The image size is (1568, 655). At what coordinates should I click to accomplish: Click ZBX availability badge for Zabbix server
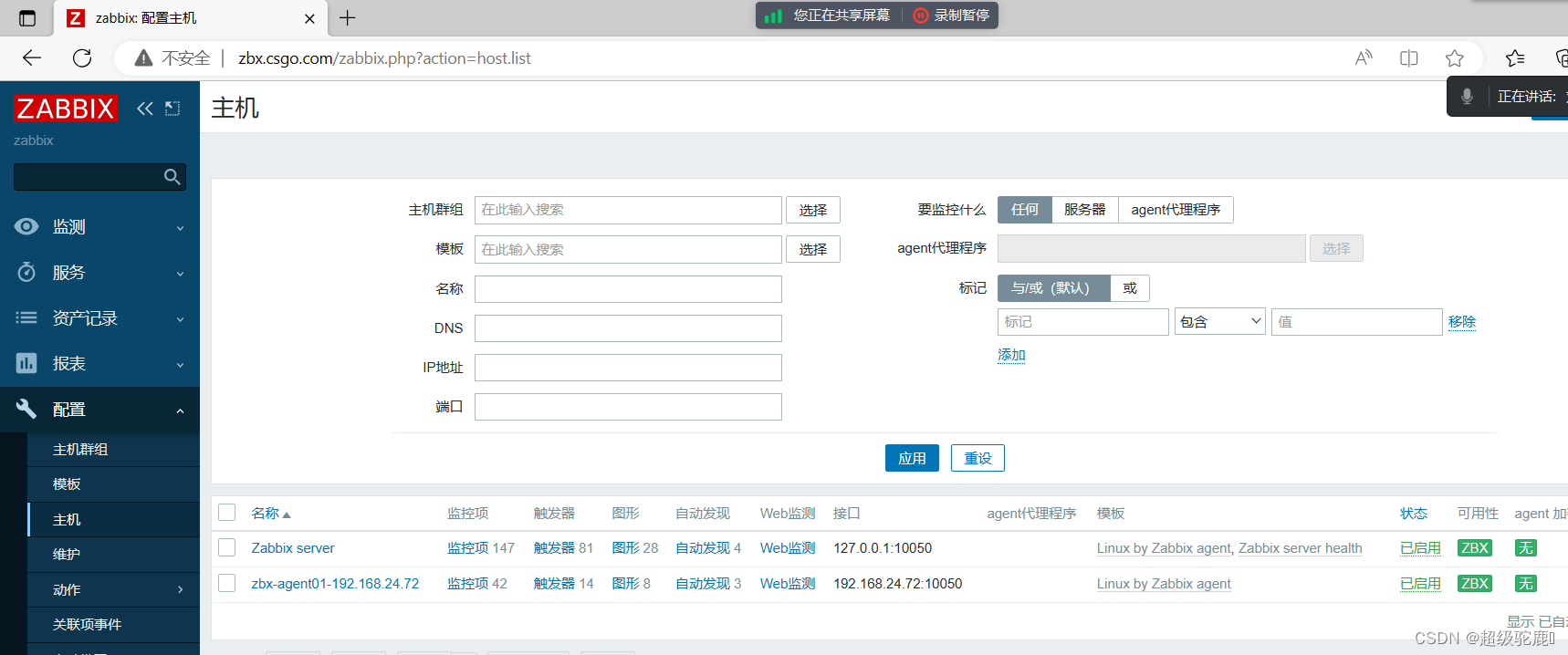[x=1475, y=548]
